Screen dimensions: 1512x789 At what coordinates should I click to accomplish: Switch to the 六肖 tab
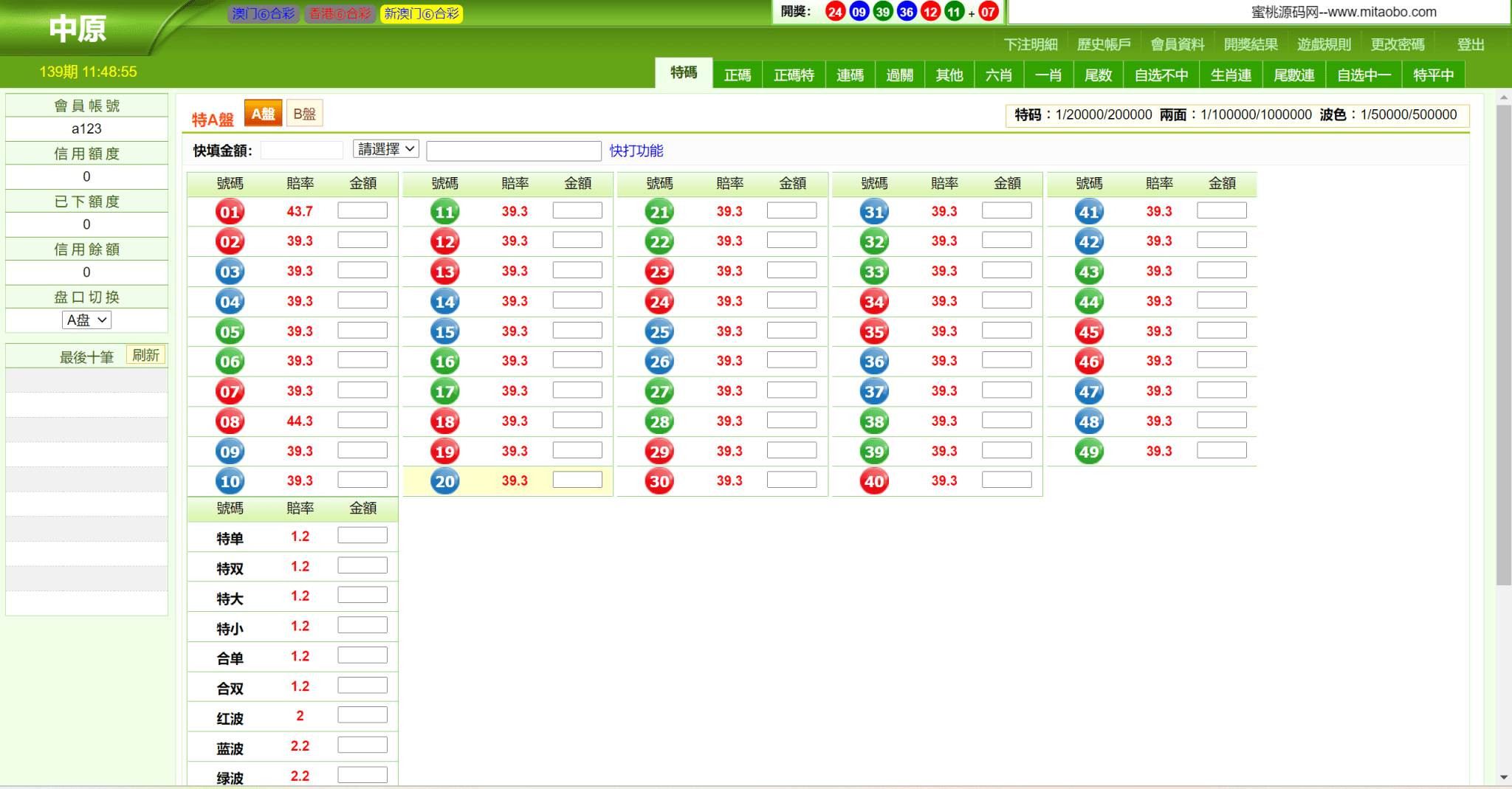point(998,75)
